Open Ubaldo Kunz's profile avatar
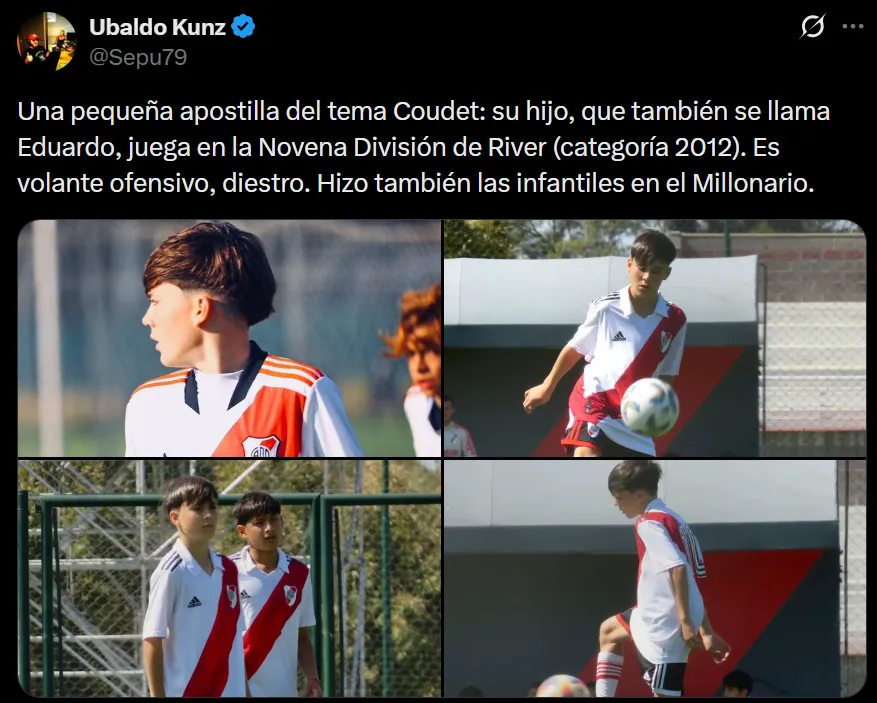 pyautogui.click(x=46, y=41)
